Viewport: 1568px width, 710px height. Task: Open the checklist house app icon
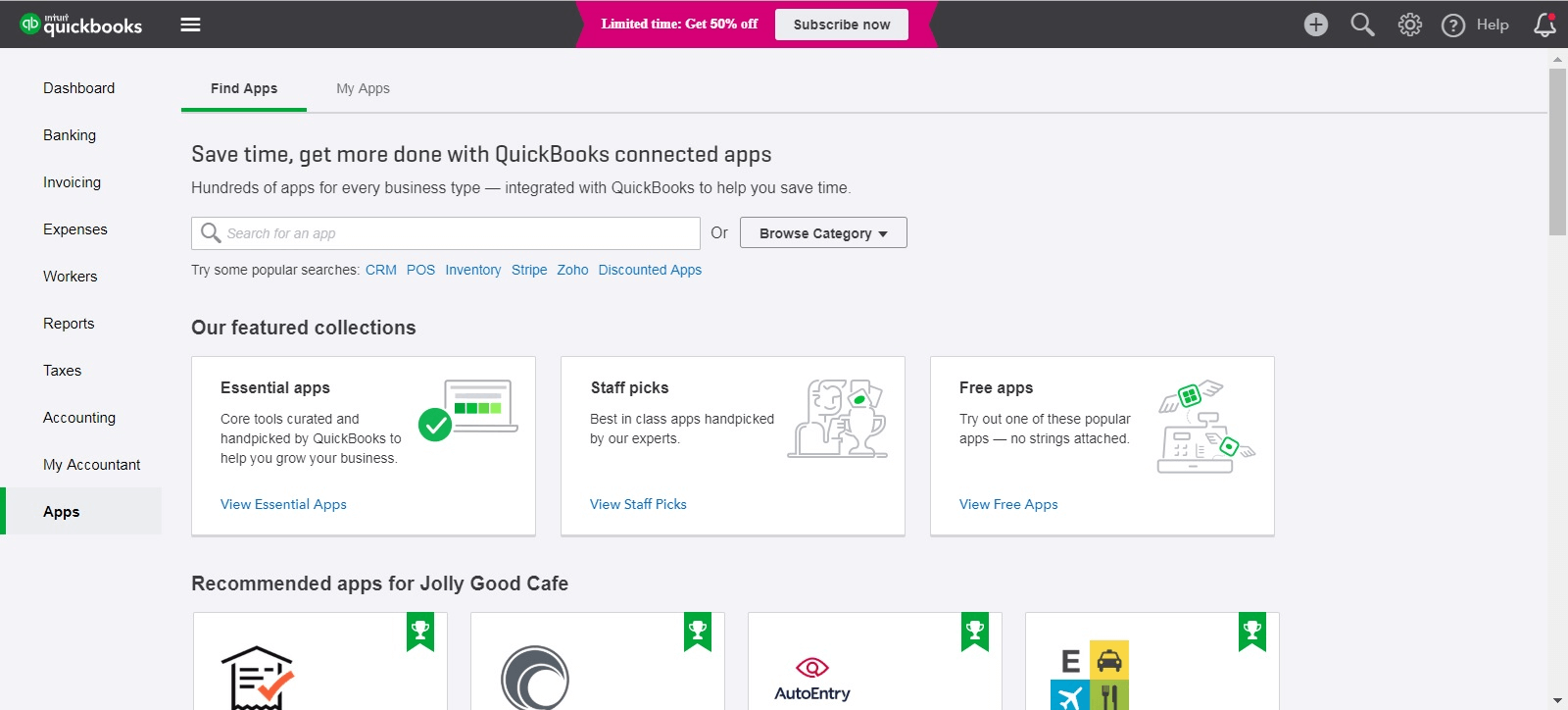[257, 678]
